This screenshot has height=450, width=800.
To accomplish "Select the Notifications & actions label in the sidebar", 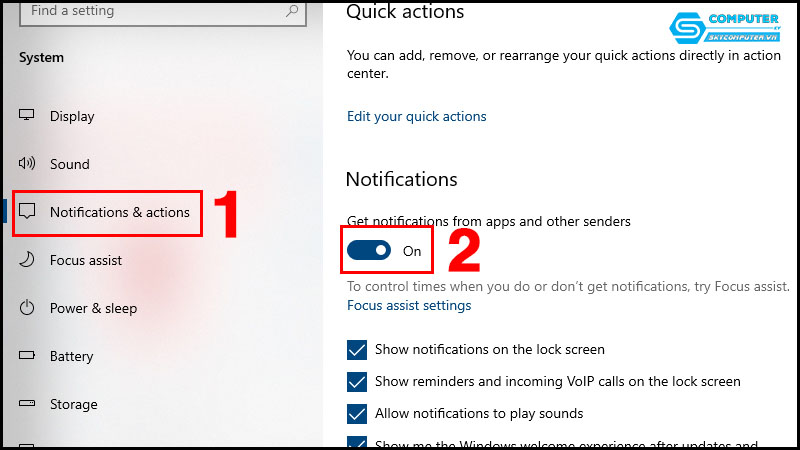I will click(119, 212).
